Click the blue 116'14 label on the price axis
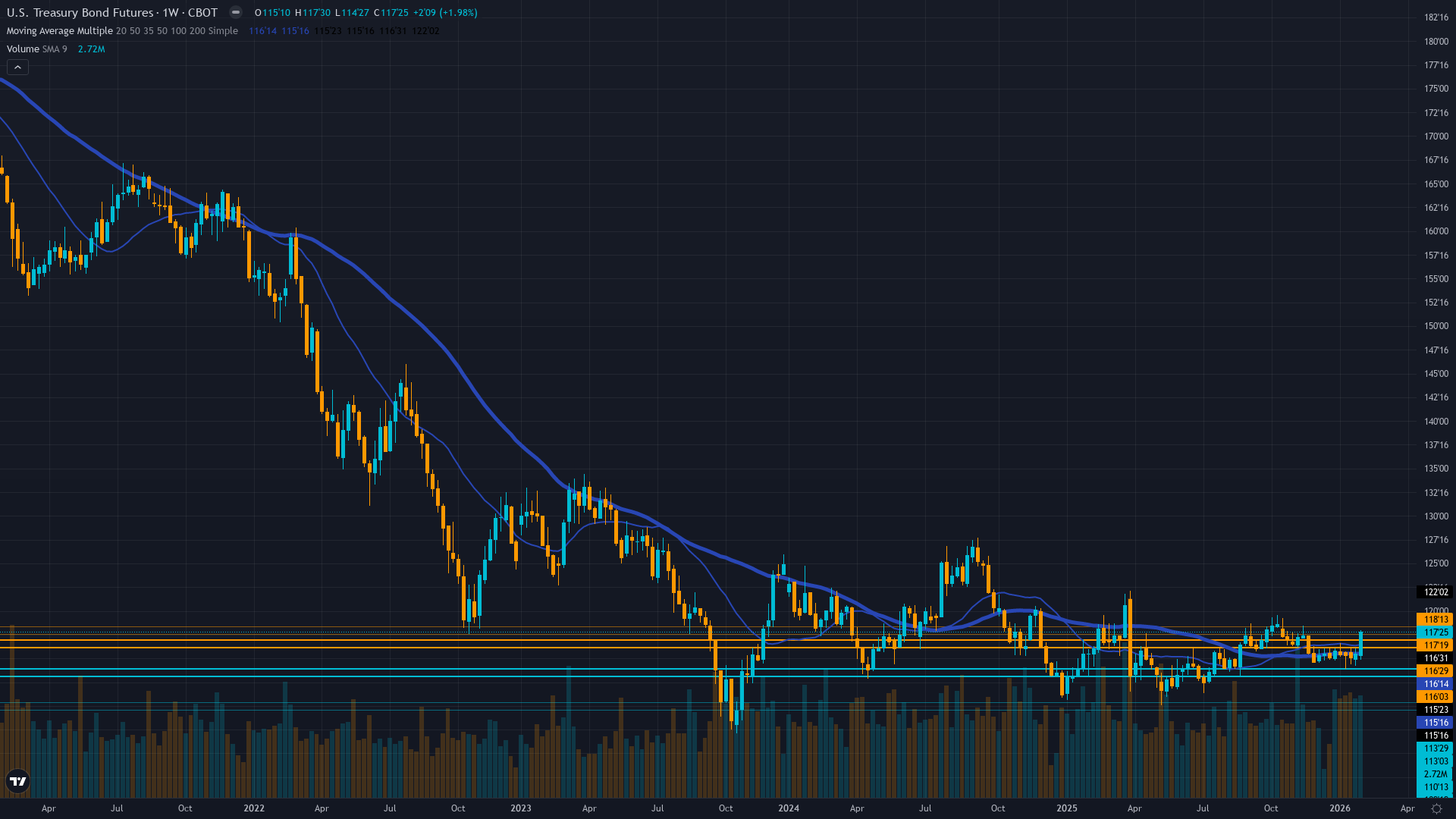This screenshot has height=819, width=1456. [x=1436, y=684]
